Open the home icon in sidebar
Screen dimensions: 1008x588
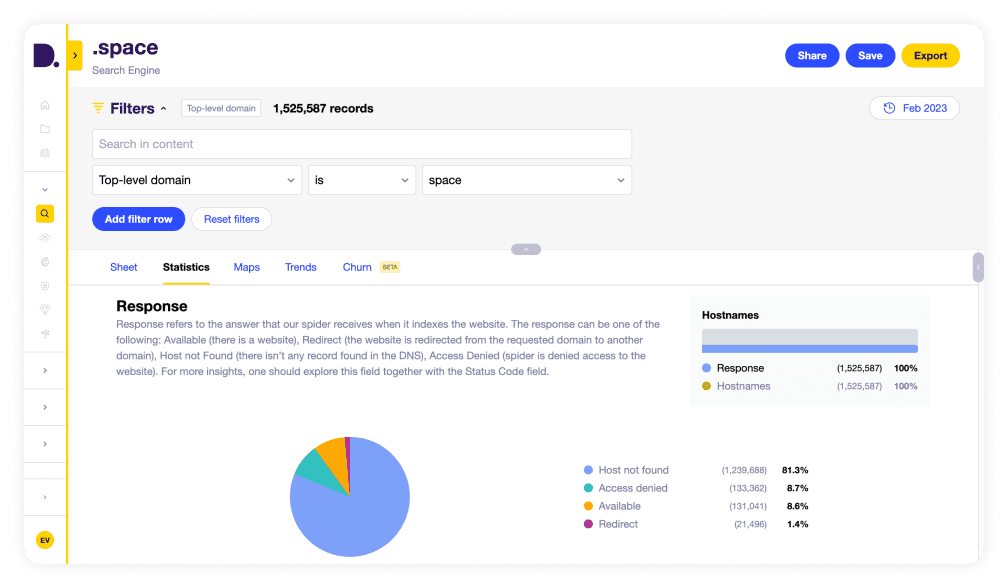click(45, 105)
